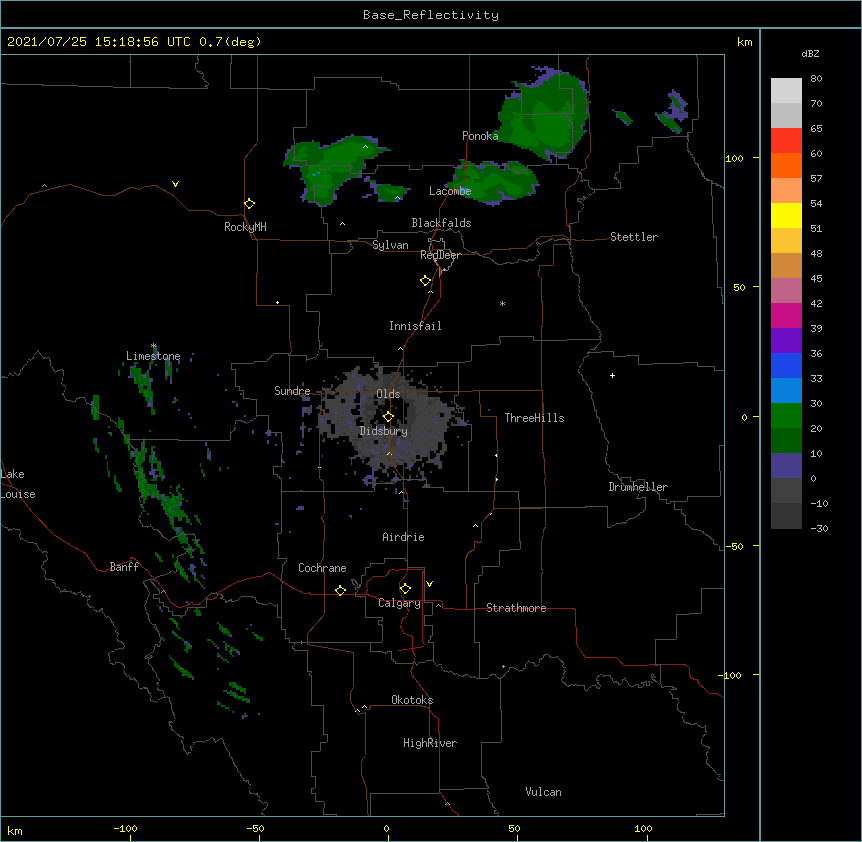
Task: Click the dBZ legend heading
Action: pos(810,53)
